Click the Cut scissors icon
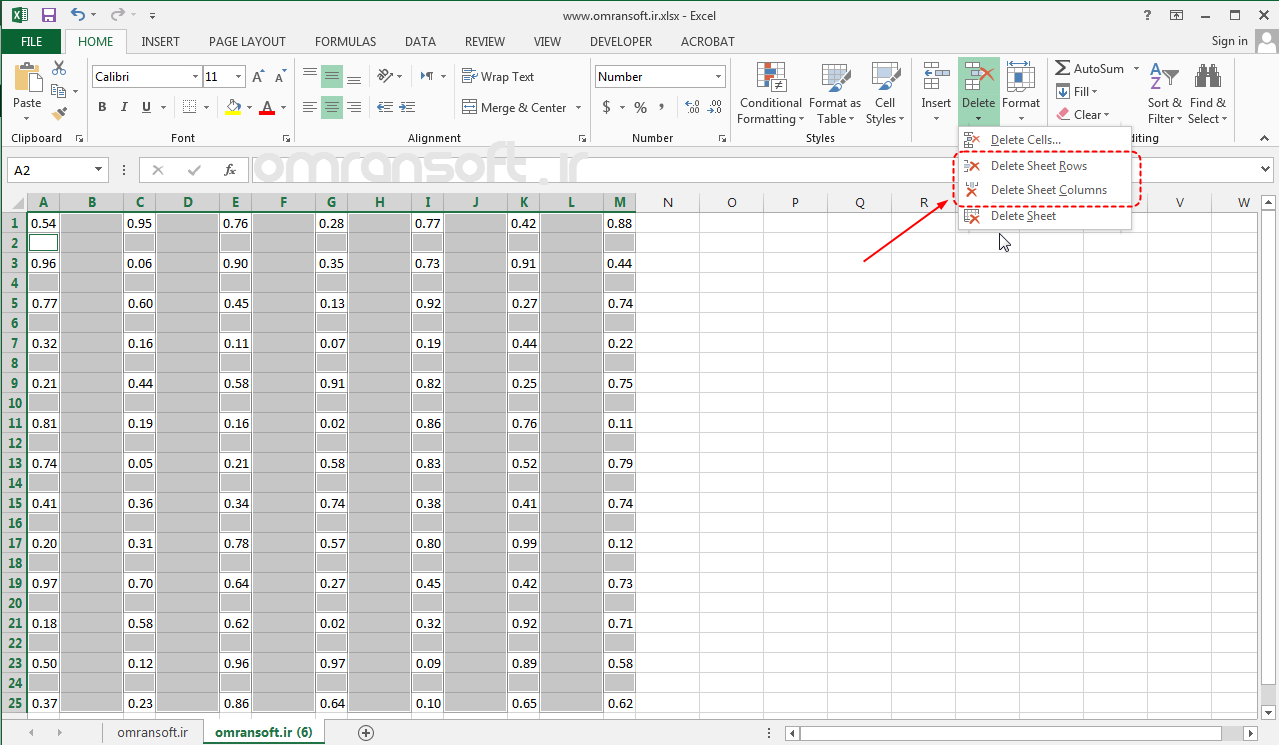The height and width of the screenshot is (745, 1279). tap(59, 68)
